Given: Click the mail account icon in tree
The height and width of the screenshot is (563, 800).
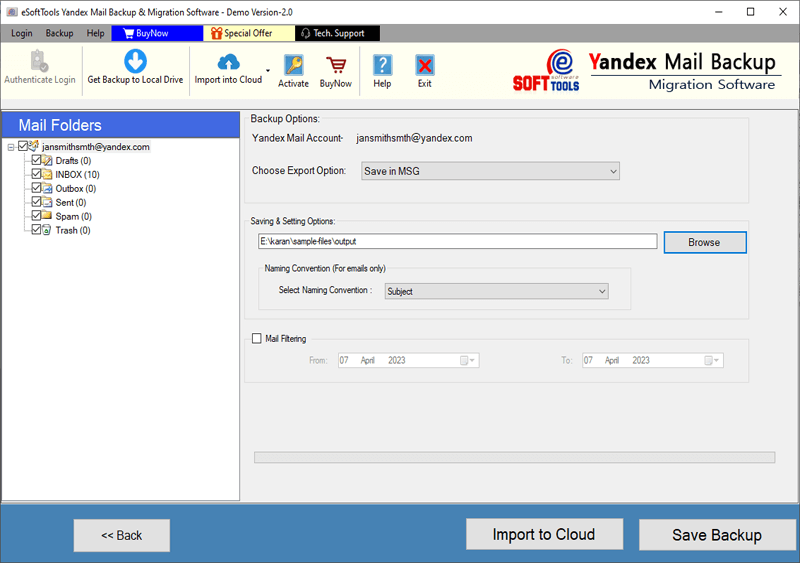Looking at the screenshot, I should [34, 146].
